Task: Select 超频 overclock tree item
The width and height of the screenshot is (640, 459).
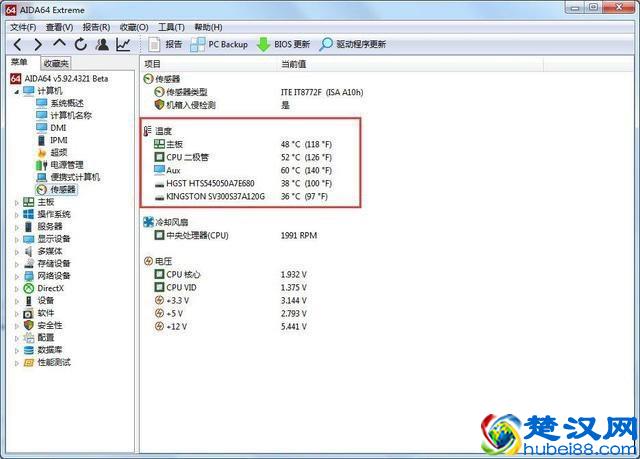Action: point(51,153)
